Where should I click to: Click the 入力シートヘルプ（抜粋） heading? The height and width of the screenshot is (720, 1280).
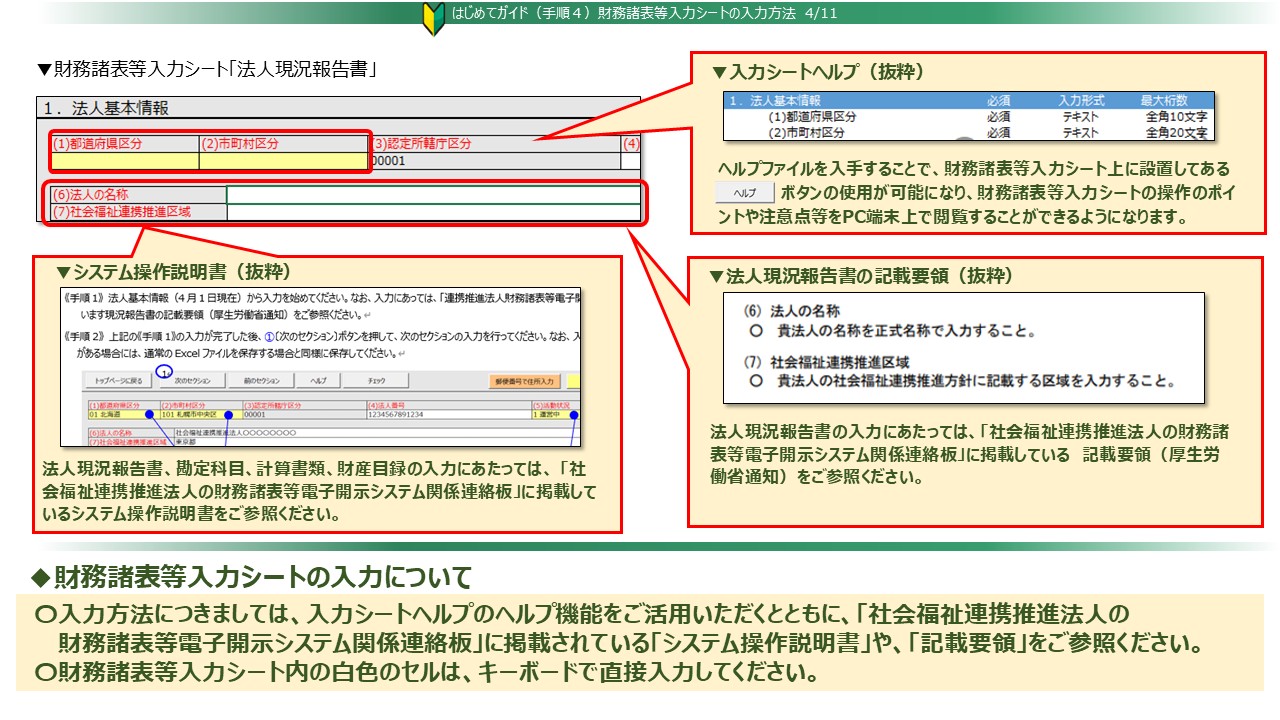(x=817, y=73)
